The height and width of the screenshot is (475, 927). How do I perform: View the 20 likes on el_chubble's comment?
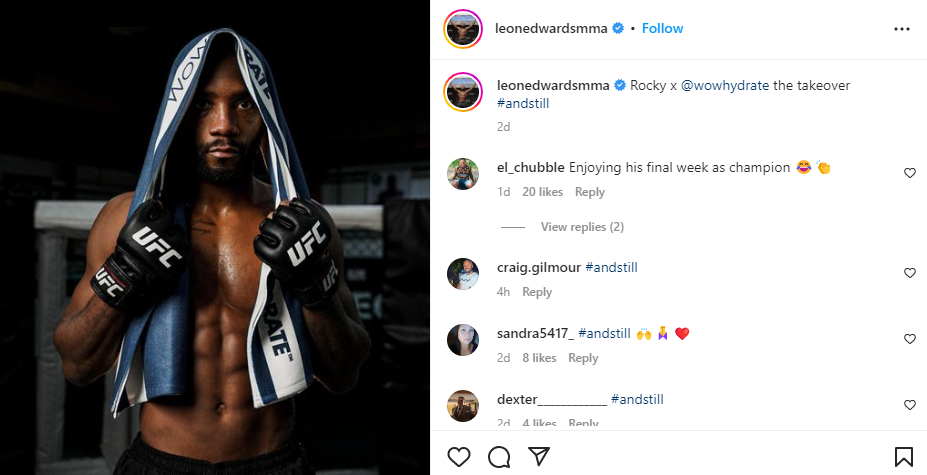point(543,192)
